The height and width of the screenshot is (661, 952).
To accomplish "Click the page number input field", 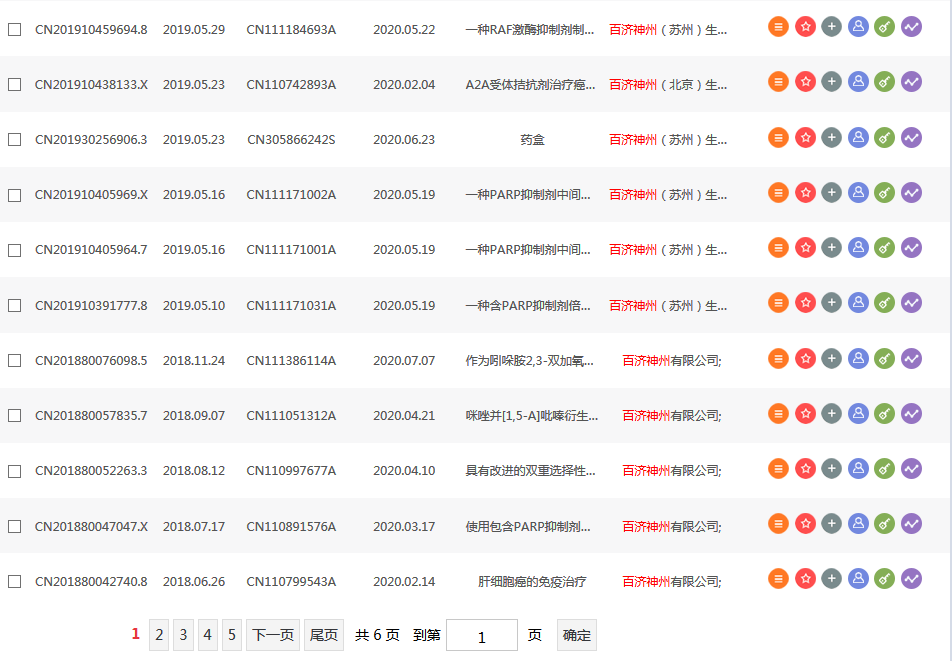I will pos(481,636).
